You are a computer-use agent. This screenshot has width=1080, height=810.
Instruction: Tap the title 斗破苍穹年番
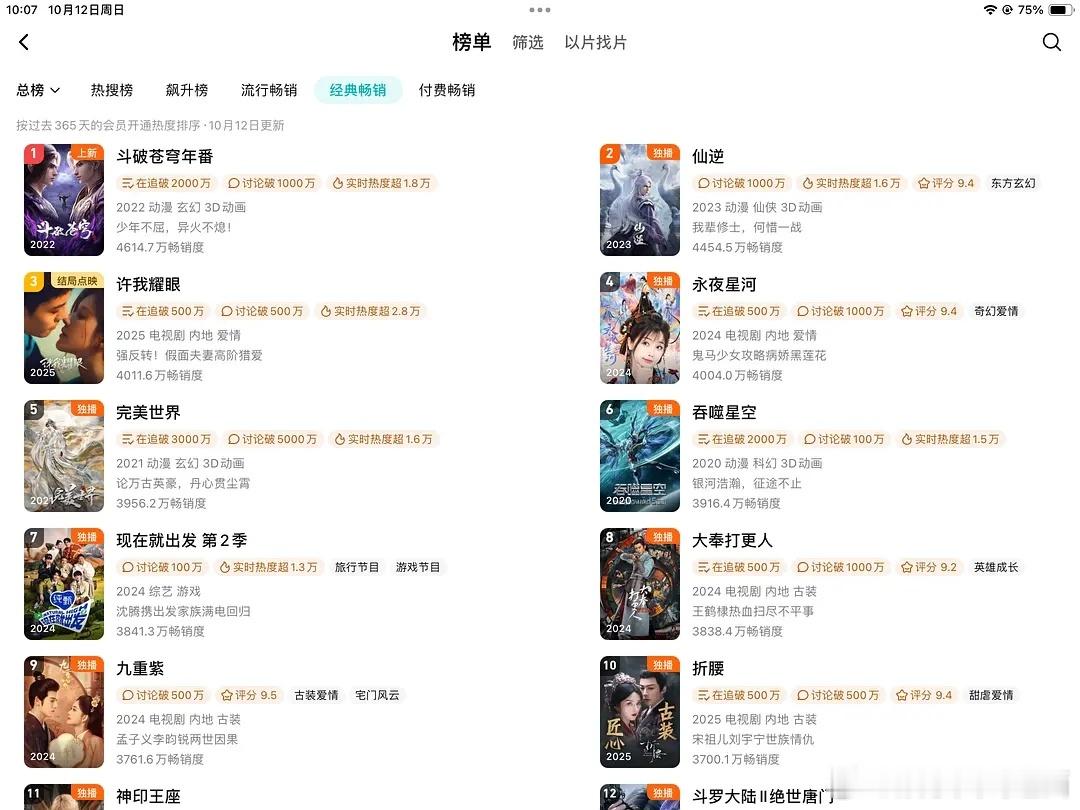(x=165, y=156)
